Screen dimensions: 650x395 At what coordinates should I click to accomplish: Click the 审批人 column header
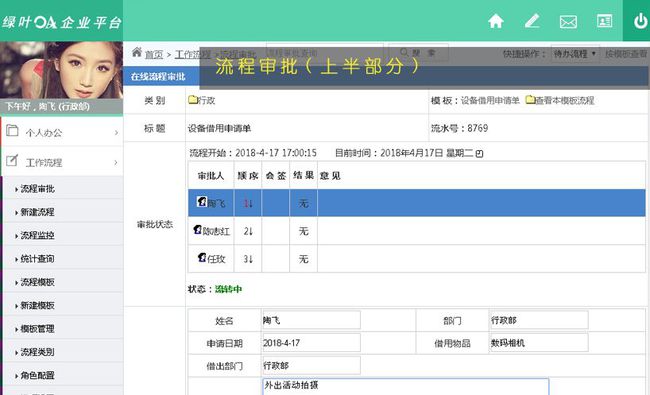pos(211,176)
